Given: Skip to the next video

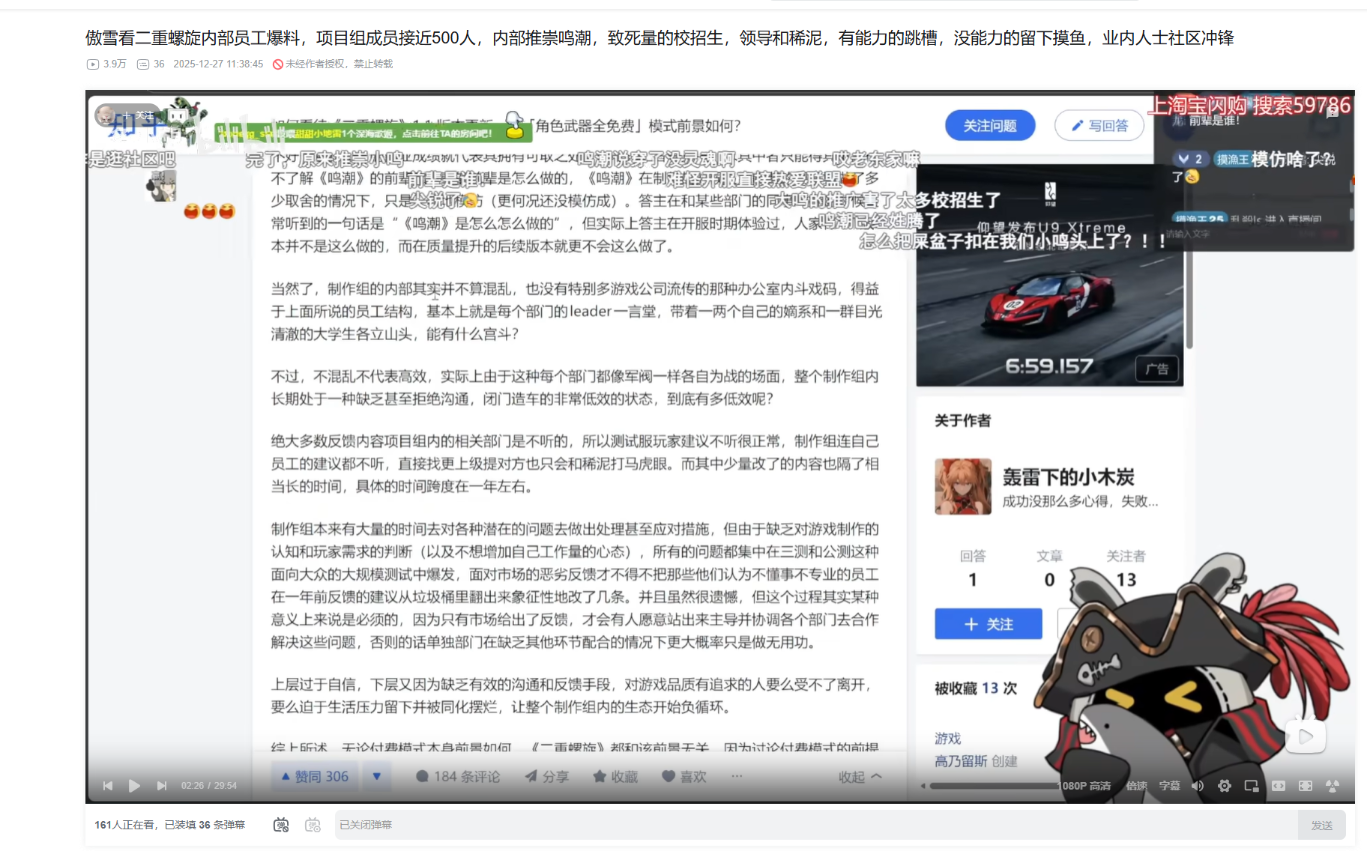Looking at the screenshot, I should coord(162,786).
